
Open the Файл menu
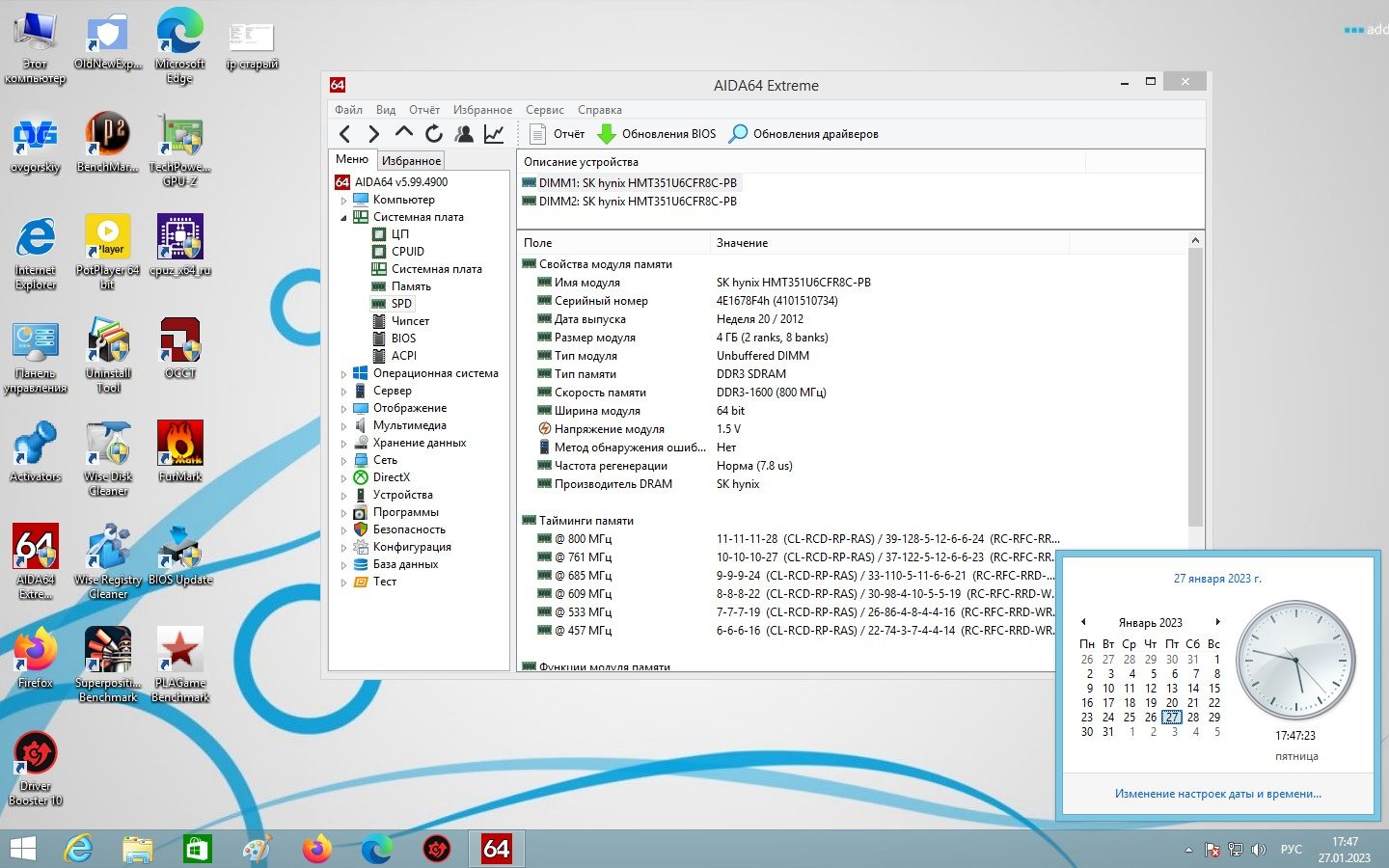(348, 110)
